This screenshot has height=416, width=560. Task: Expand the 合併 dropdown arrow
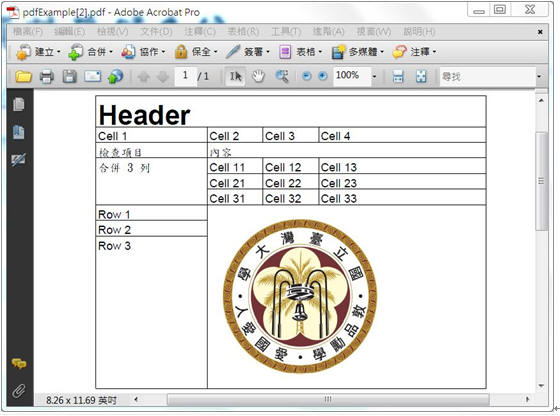111,52
